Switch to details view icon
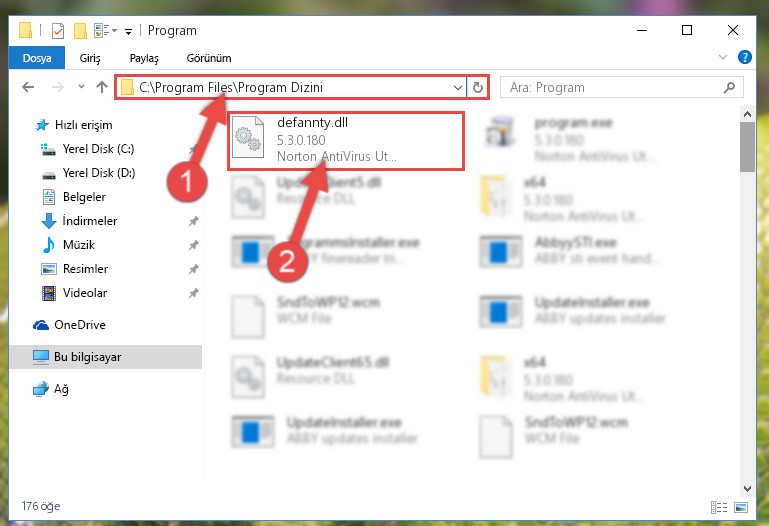Viewport: 769px width, 526px height. click(718, 507)
